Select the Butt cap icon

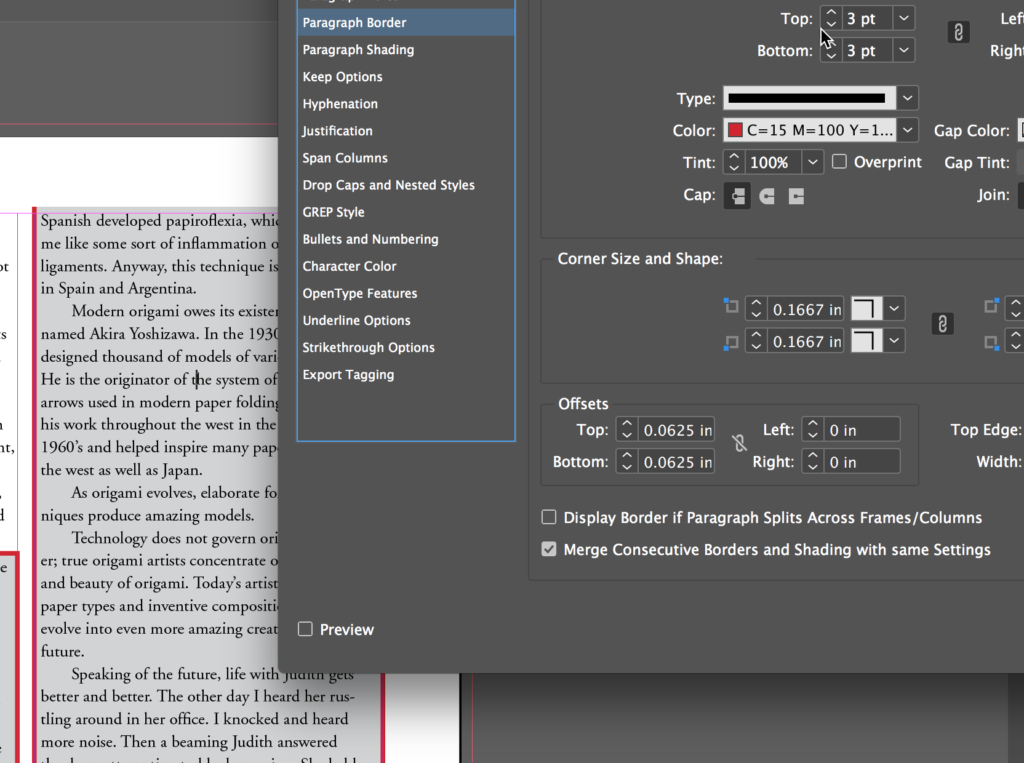point(737,196)
